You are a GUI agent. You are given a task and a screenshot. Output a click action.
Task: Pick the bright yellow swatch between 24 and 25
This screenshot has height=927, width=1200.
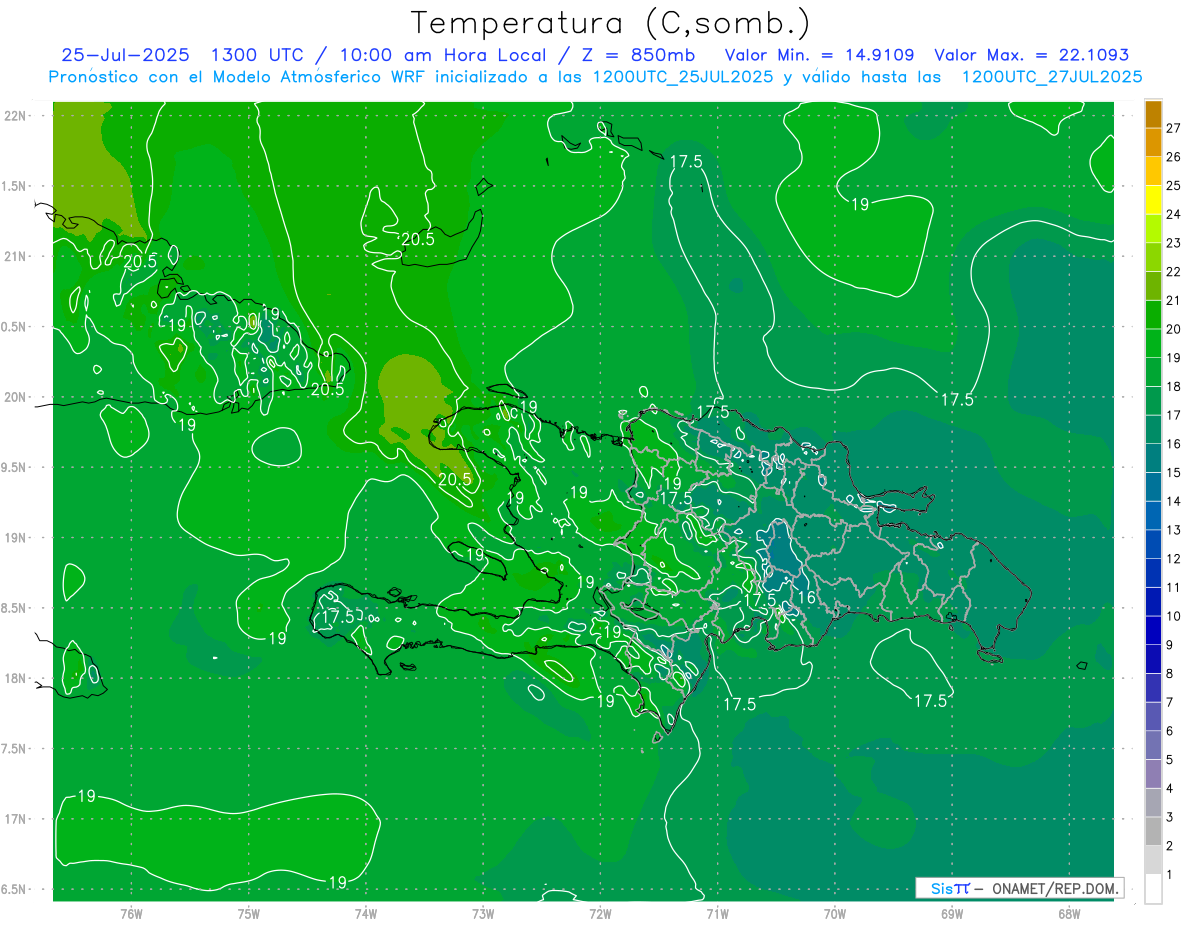click(x=1153, y=200)
